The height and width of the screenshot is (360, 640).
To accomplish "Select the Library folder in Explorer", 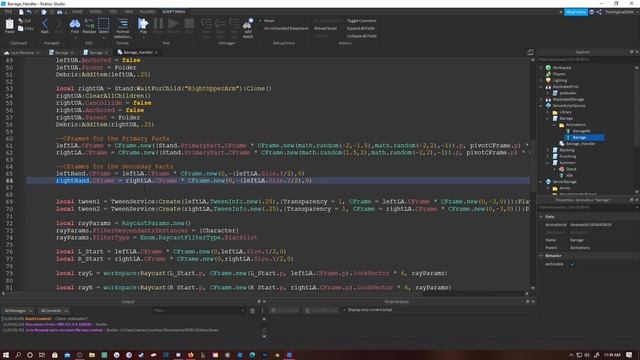I will [x=562, y=112].
